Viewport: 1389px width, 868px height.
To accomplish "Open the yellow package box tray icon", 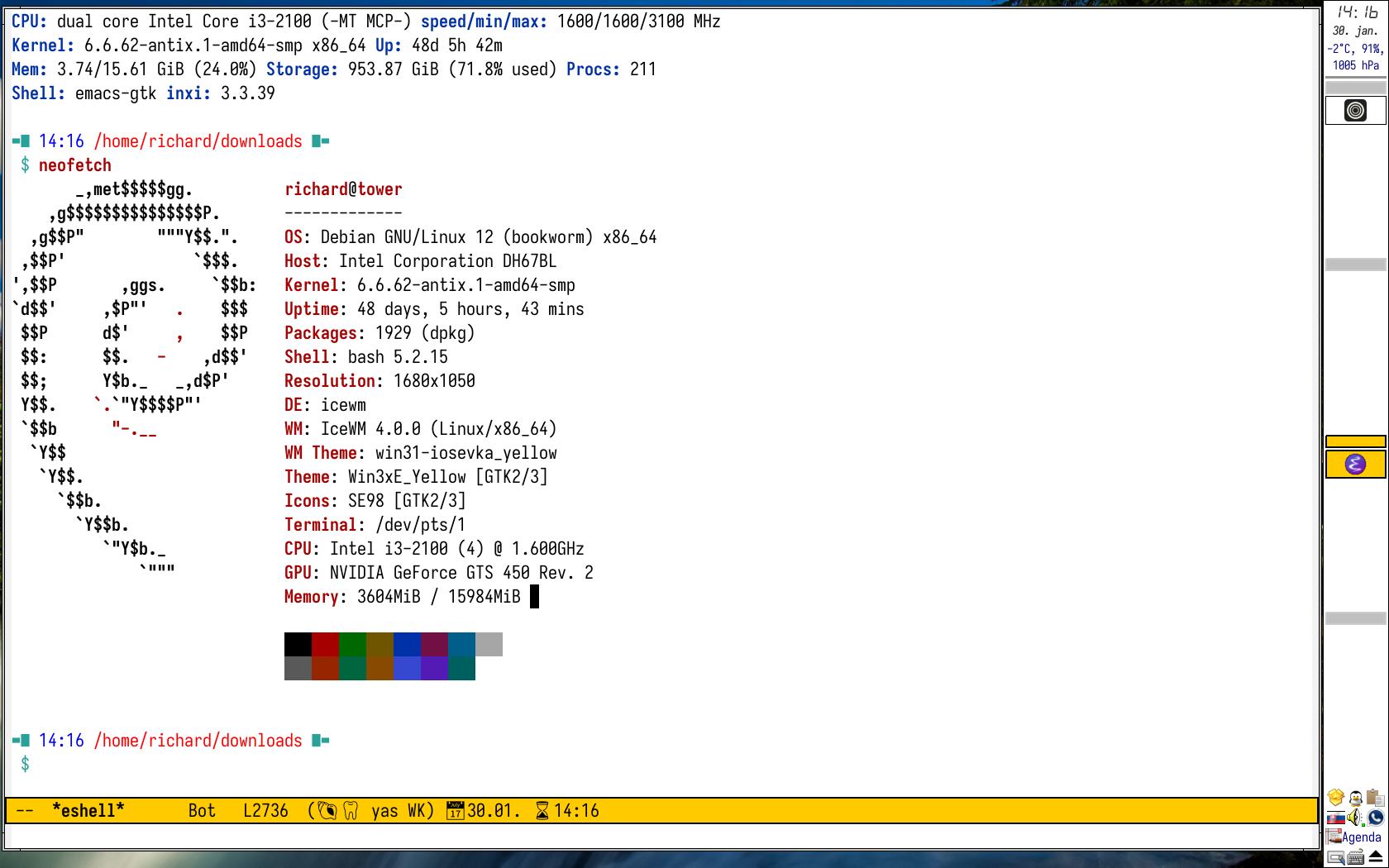I will (1336, 798).
